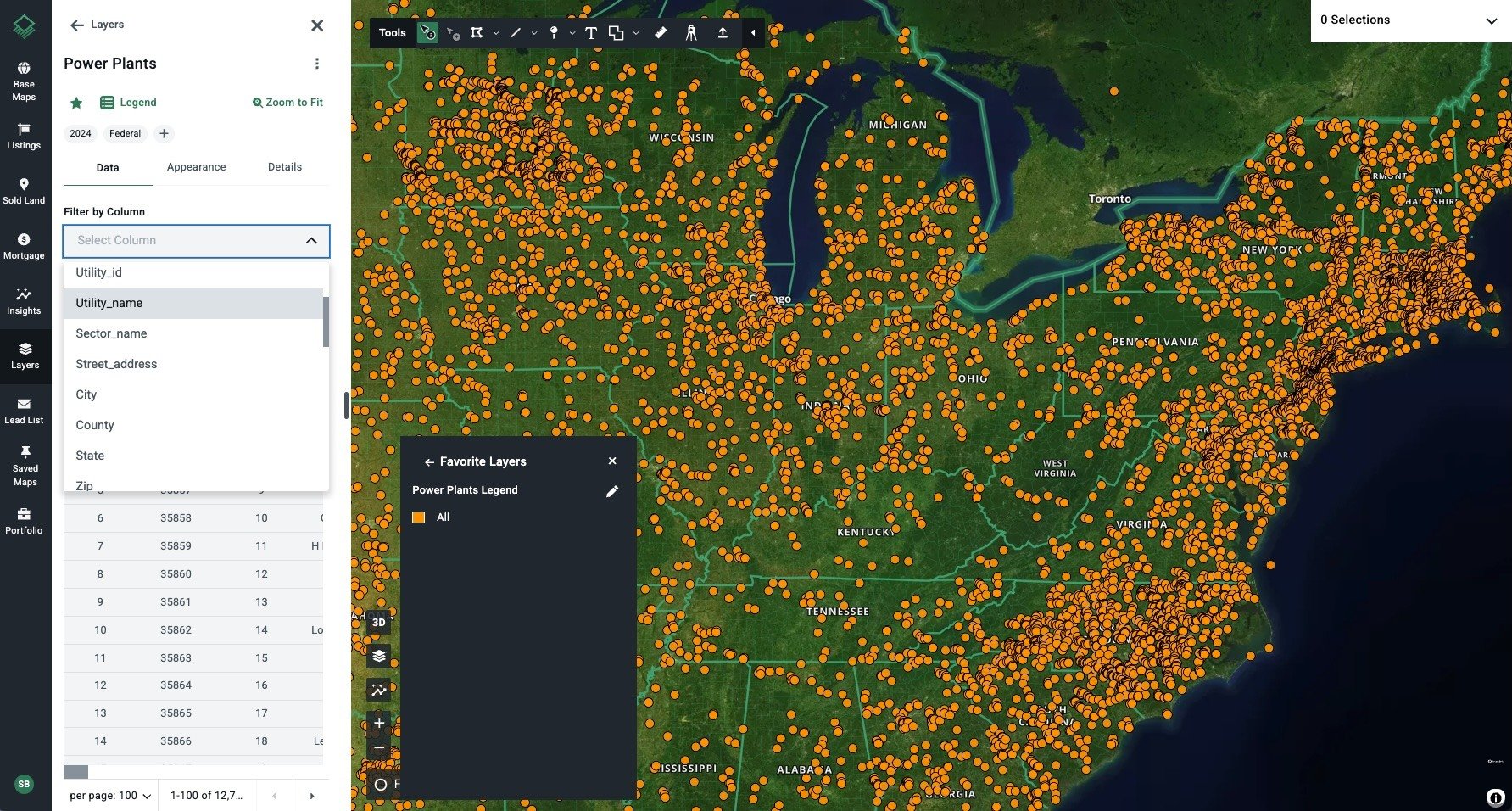Switch to the Appearance tab
This screenshot has width=1512, height=811.
[196, 167]
